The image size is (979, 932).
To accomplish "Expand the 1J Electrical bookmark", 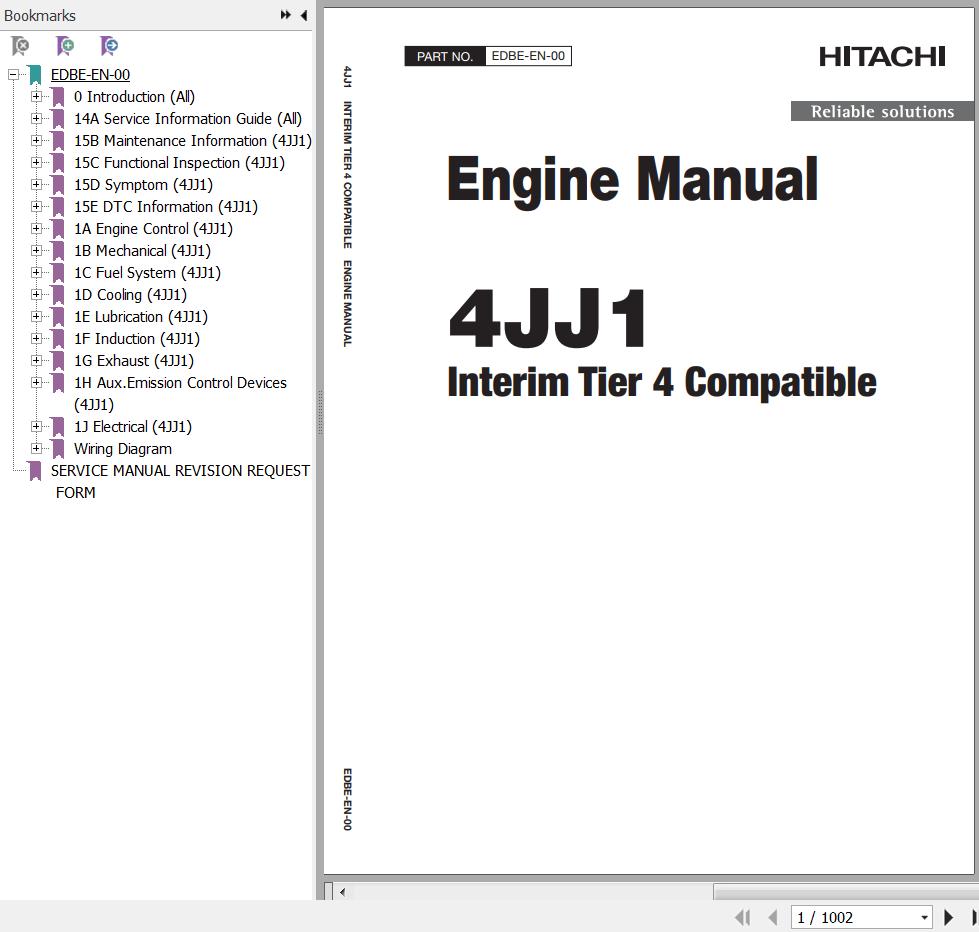I will (36, 426).
